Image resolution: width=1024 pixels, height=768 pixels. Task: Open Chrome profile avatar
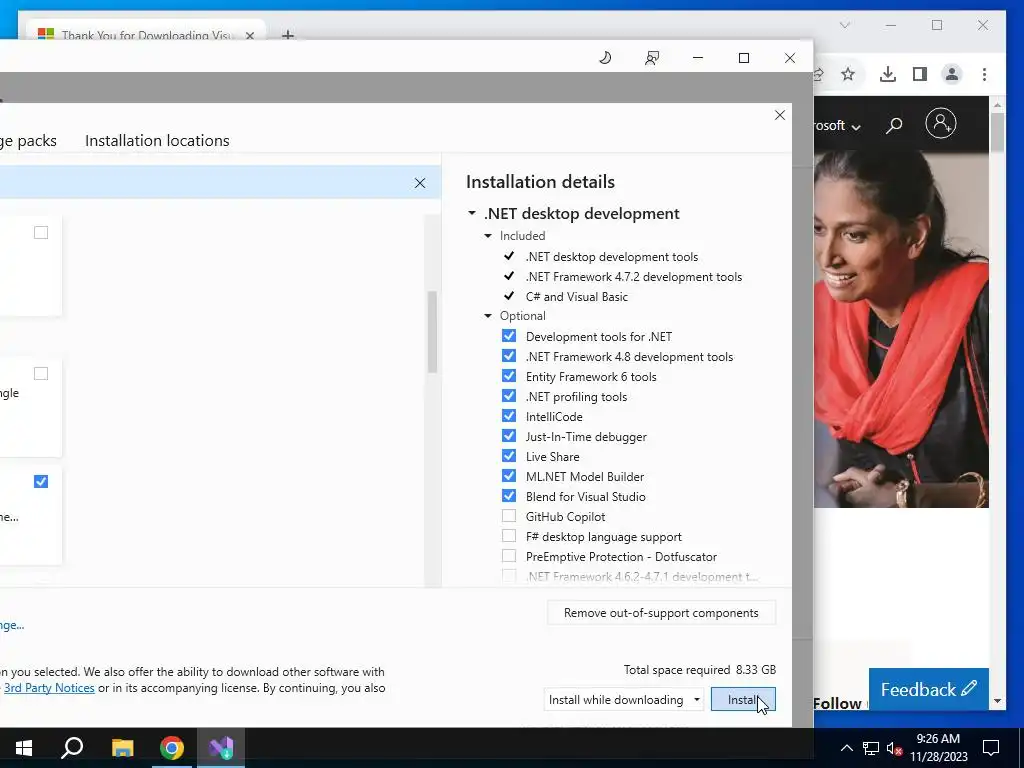pos(952,74)
